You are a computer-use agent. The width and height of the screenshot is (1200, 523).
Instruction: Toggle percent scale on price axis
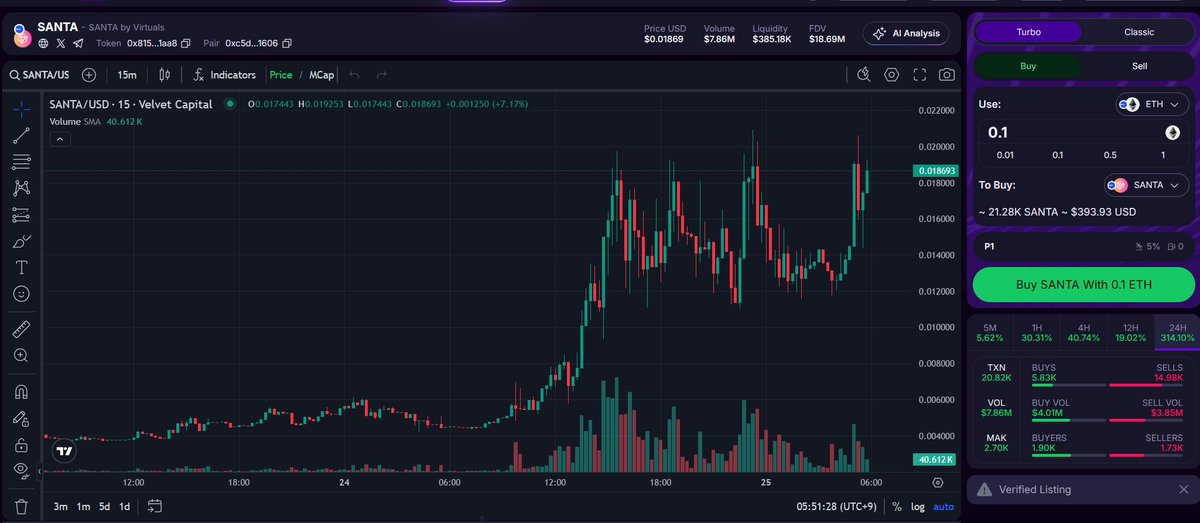coord(897,507)
